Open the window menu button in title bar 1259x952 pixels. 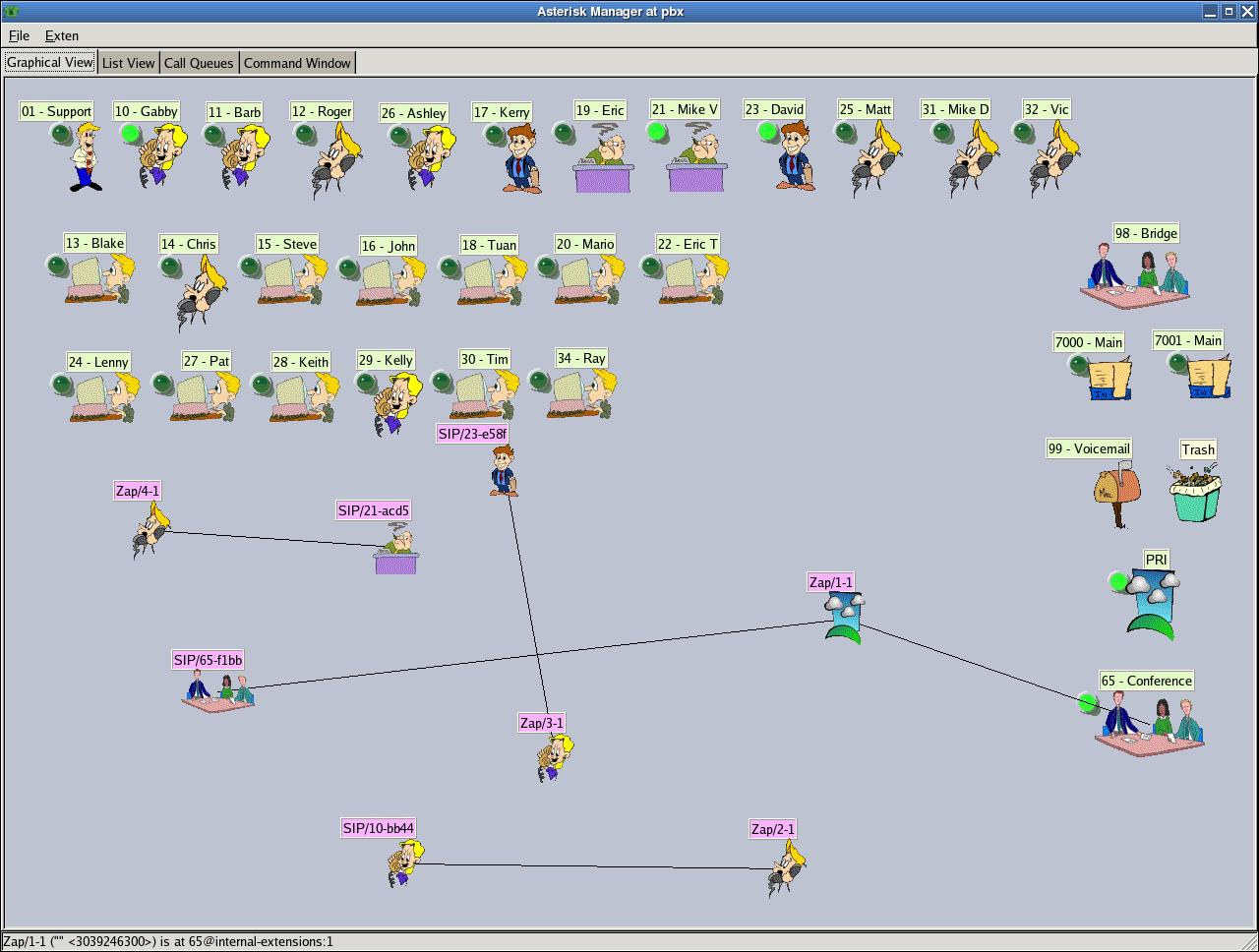tap(12, 11)
